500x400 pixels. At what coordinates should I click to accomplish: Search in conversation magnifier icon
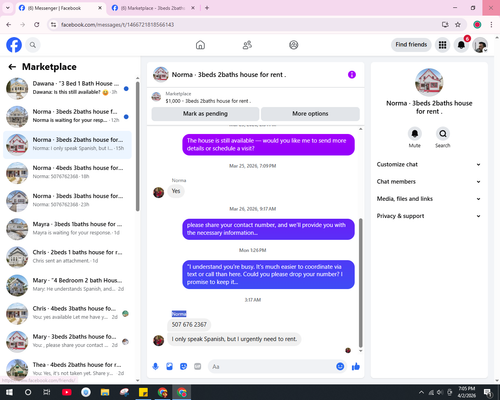[x=443, y=134]
